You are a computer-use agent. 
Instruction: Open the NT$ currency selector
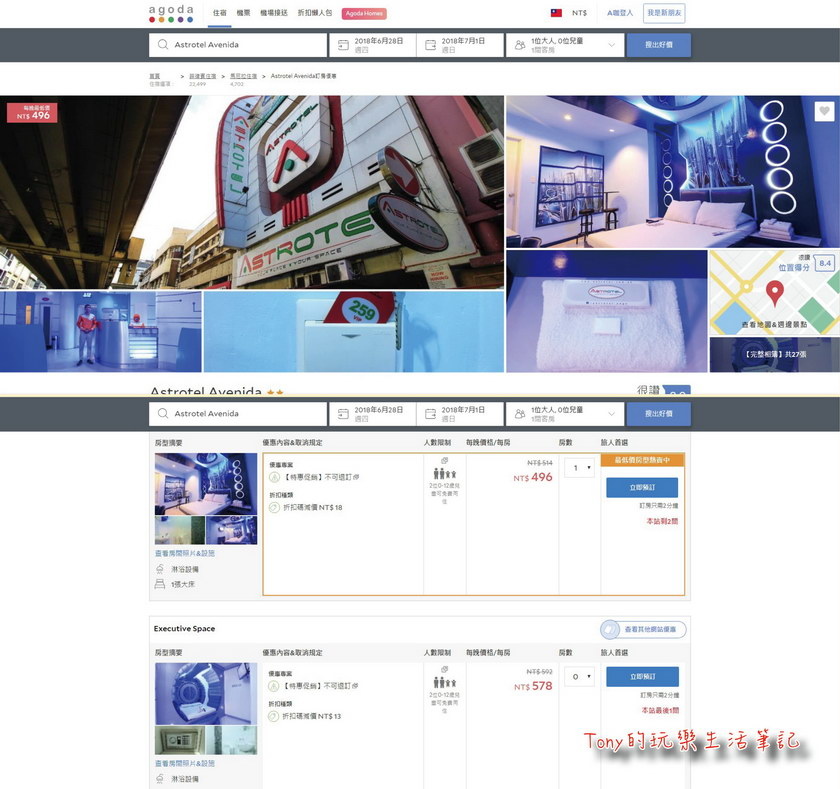[579, 13]
